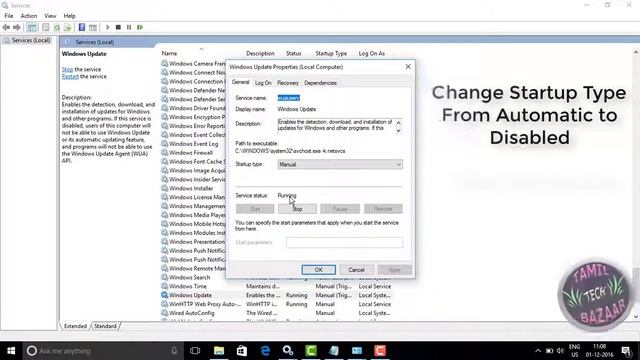Click the 'Restart' the service link
This screenshot has height=360, width=640.
coord(70,77)
